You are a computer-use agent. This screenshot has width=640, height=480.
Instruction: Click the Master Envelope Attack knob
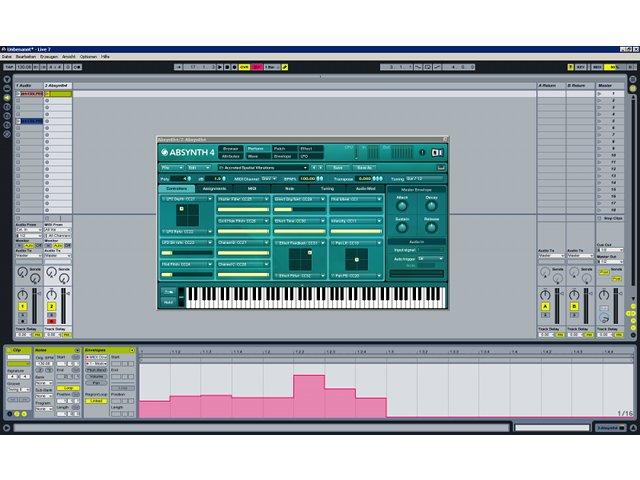pos(402,206)
